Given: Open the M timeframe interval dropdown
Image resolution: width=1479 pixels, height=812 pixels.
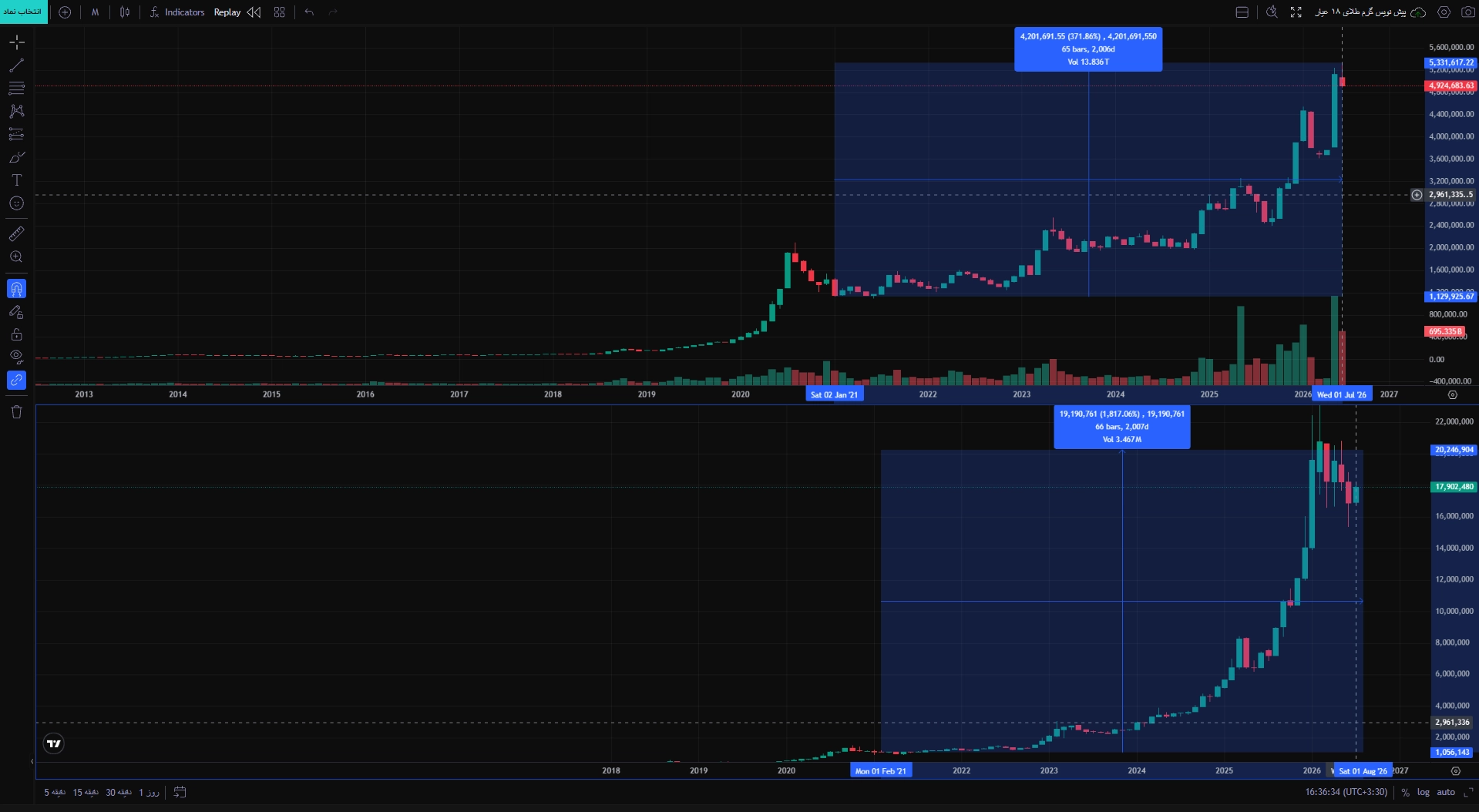Looking at the screenshot, I should 96,12.
